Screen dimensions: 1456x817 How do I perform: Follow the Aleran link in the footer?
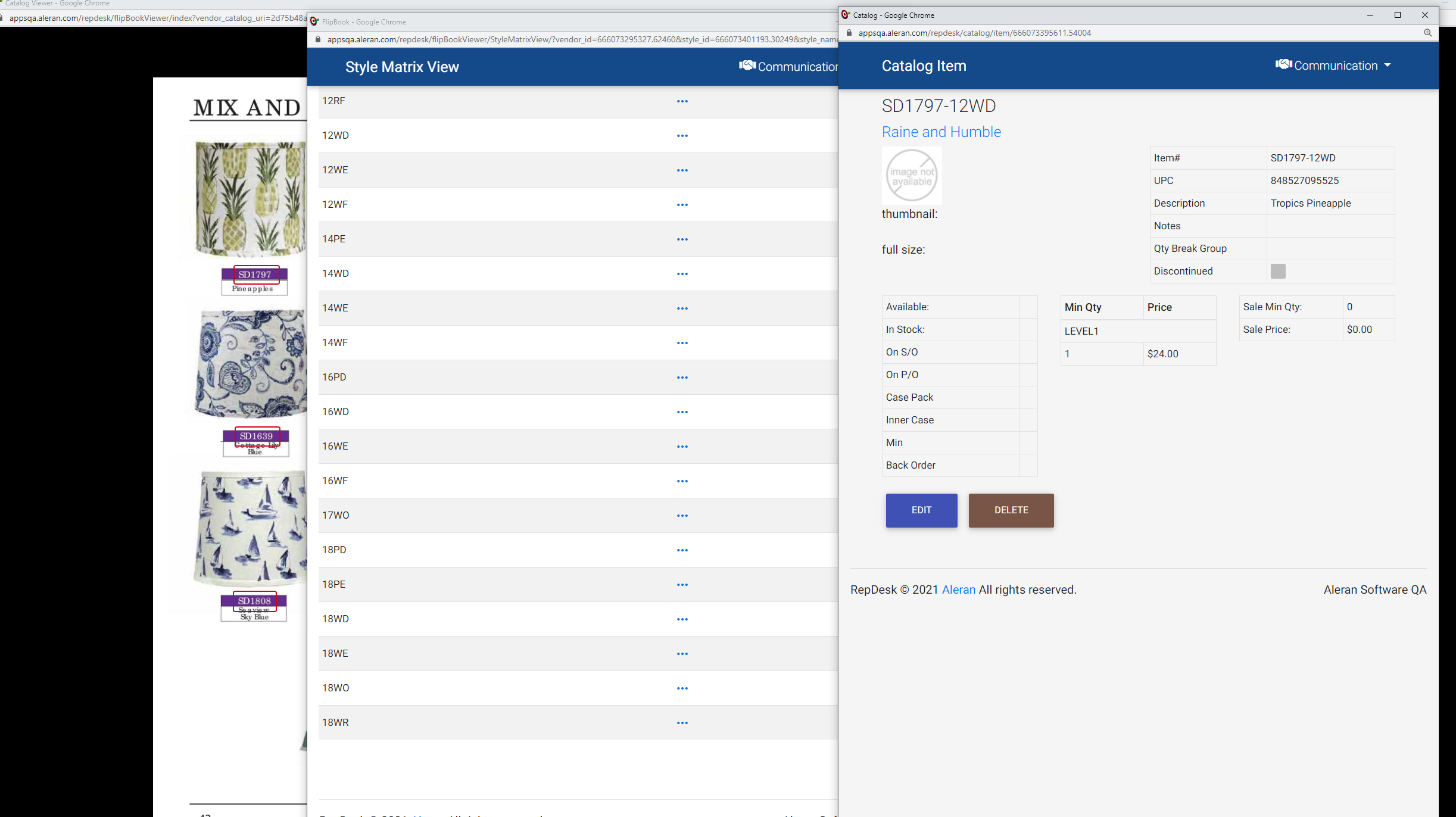click(958, 590)
